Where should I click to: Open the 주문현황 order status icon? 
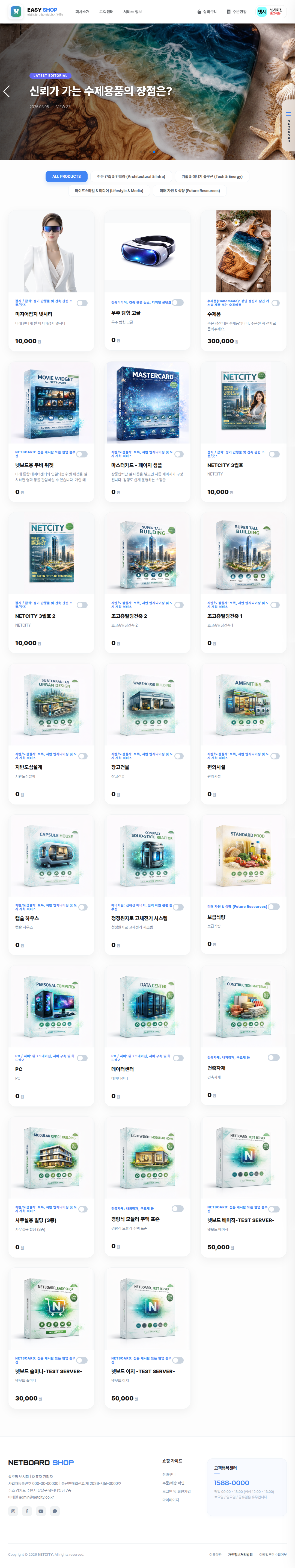[x=229, y=11]
